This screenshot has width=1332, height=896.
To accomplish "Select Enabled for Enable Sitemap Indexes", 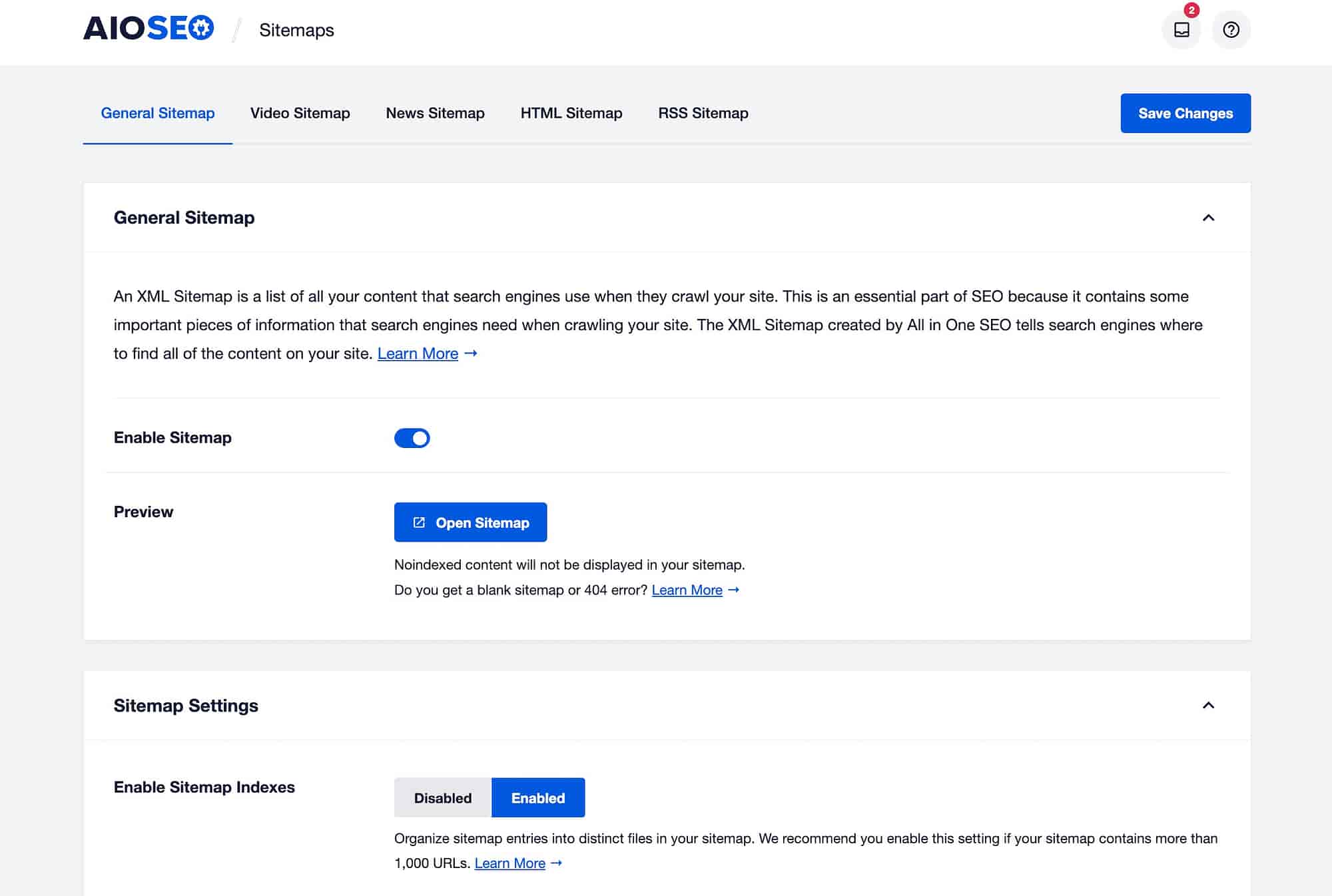I will (538, 797).
